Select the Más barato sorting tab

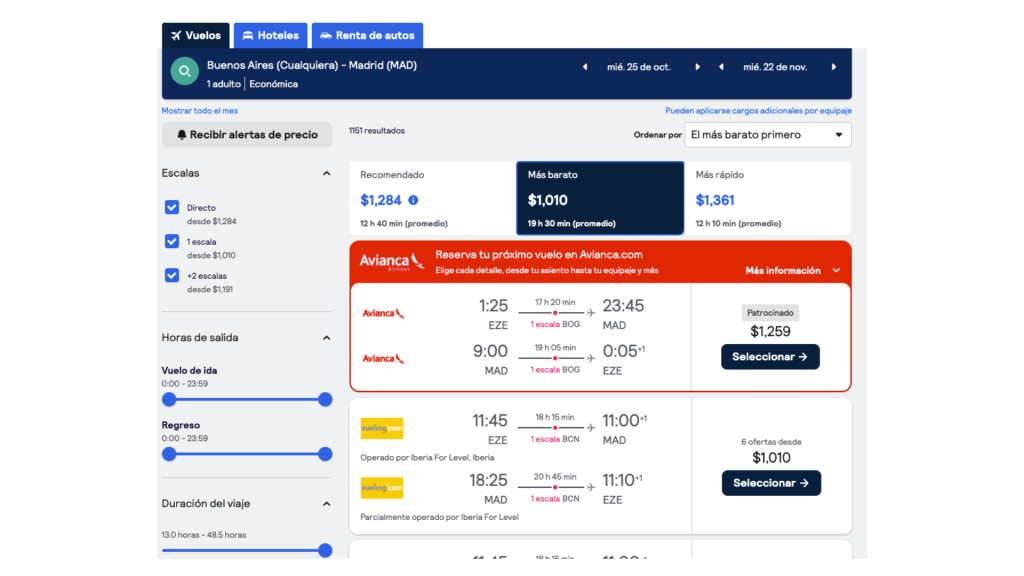click(600, 198)
